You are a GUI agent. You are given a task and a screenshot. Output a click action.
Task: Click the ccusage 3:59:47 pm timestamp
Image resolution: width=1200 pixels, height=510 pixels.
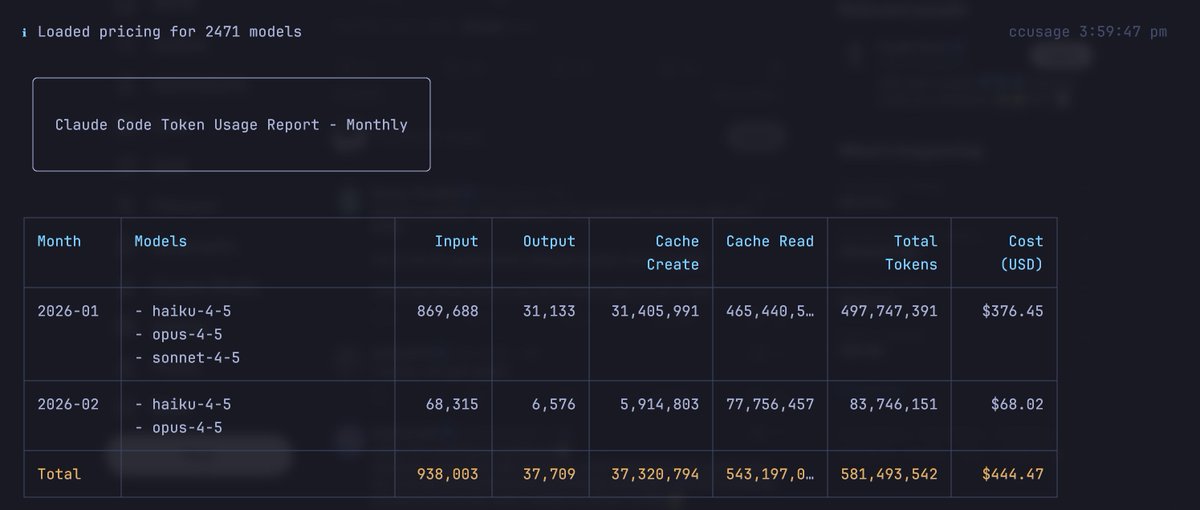(x=1088, y=32)
